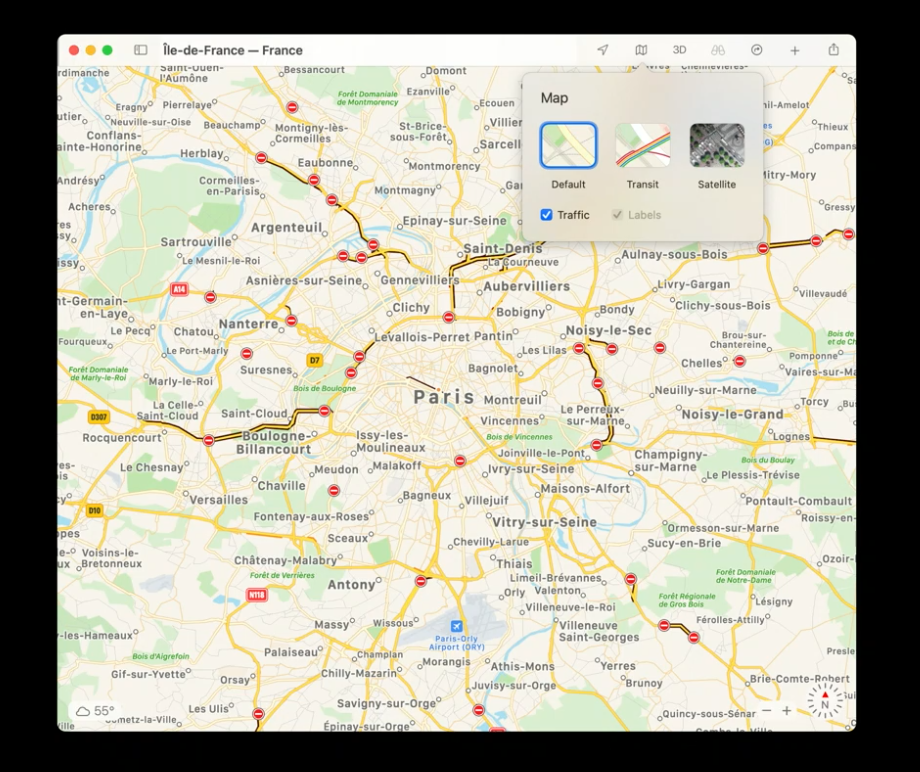The width and height of the screenshot is (920, 772).
Task: Open the incident marker below Meudon
Action: point(334,490)
